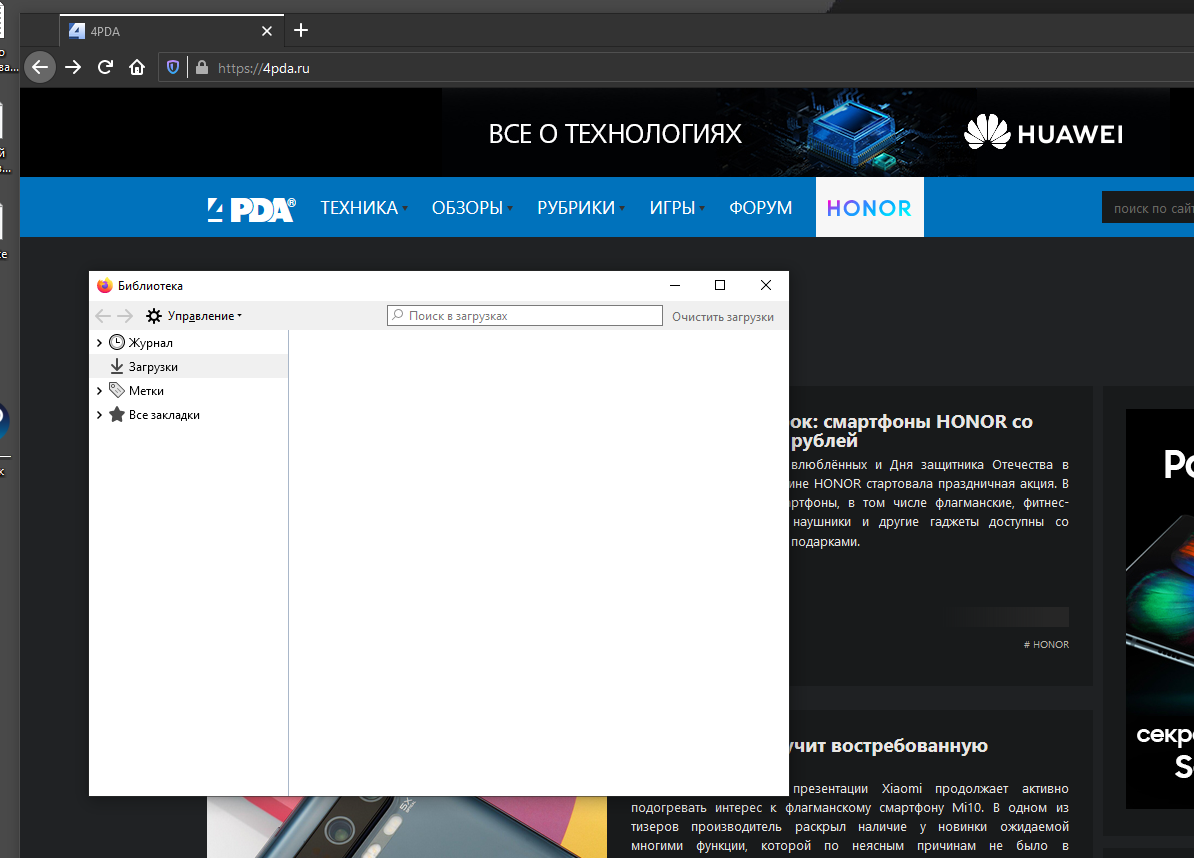This screenshot has width=1194, height=858.
Task: Open the ТЕХНИКА menu on 4PDA
Action: coord(364,208)
